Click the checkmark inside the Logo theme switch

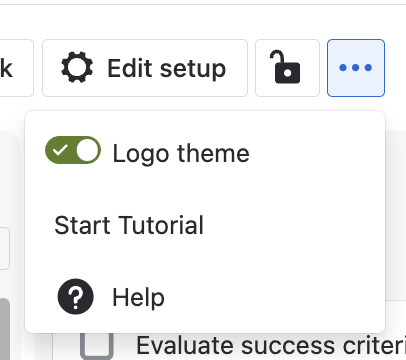point(60,150)
